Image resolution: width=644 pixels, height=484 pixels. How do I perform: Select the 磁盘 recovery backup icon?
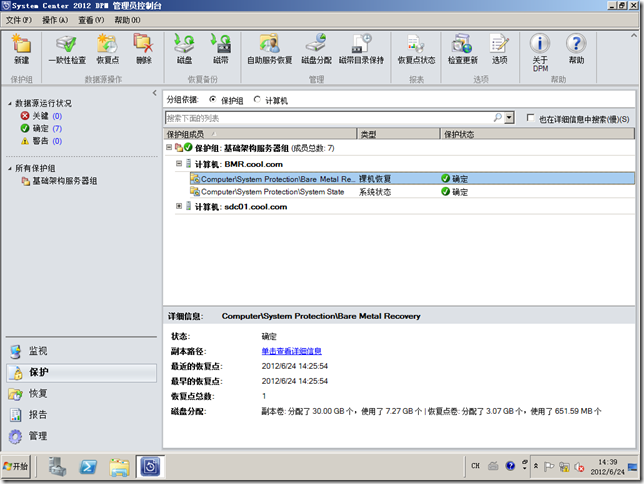pos(184,49)
